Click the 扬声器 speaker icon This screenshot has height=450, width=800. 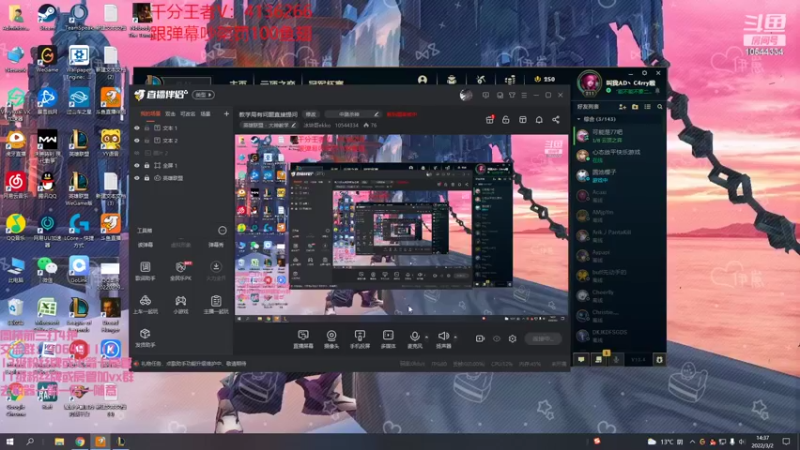(443, 336)
